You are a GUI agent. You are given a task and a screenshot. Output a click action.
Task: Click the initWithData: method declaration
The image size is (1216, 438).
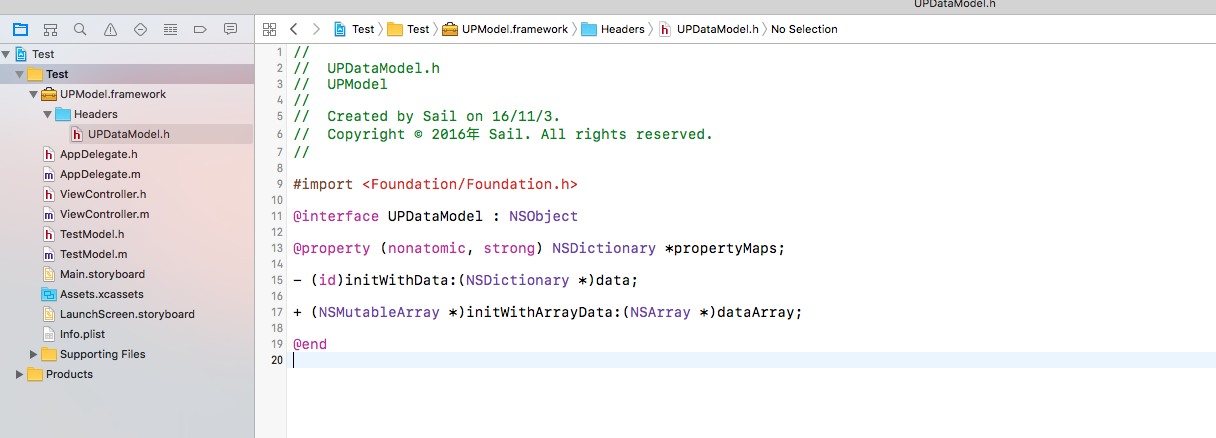[465, 280]
